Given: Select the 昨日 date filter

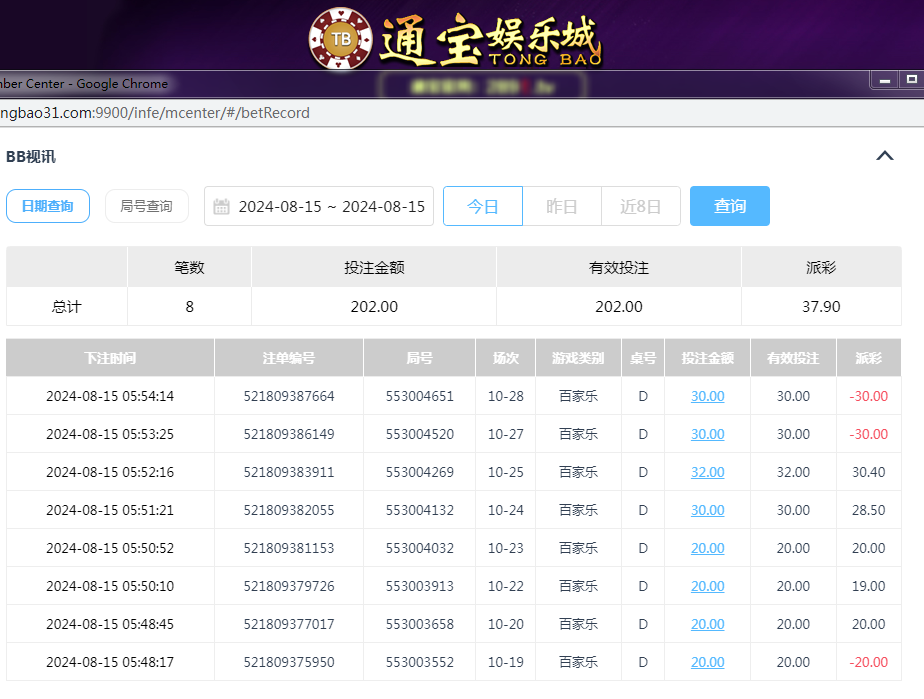Looking at the screenshot, I should [561, 206].
